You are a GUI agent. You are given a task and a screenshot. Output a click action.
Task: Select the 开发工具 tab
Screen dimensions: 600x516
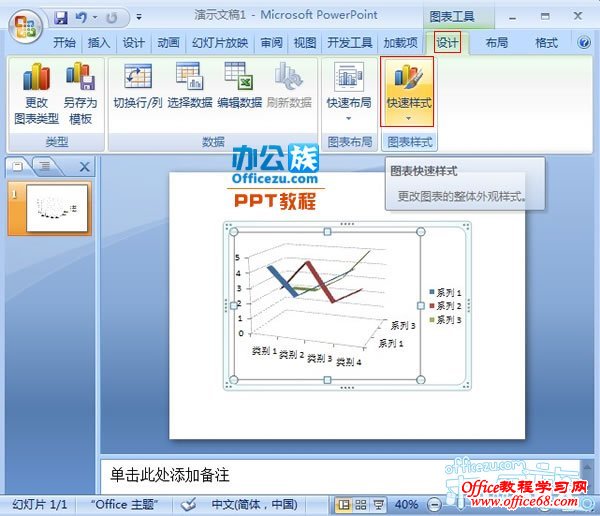click(x=349, y=42)
